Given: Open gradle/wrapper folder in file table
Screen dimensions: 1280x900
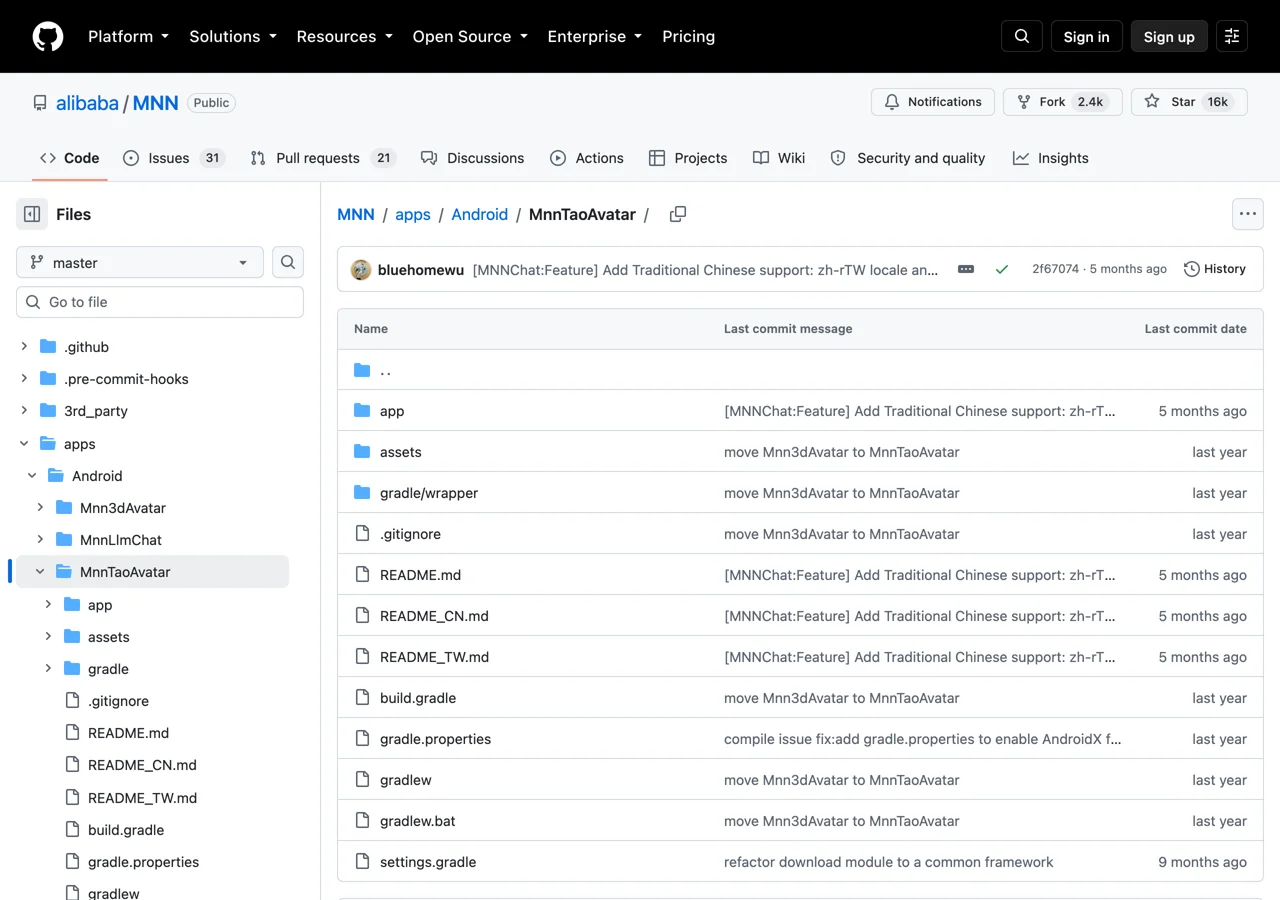Looking at the screenshot, I should point(429,493).
